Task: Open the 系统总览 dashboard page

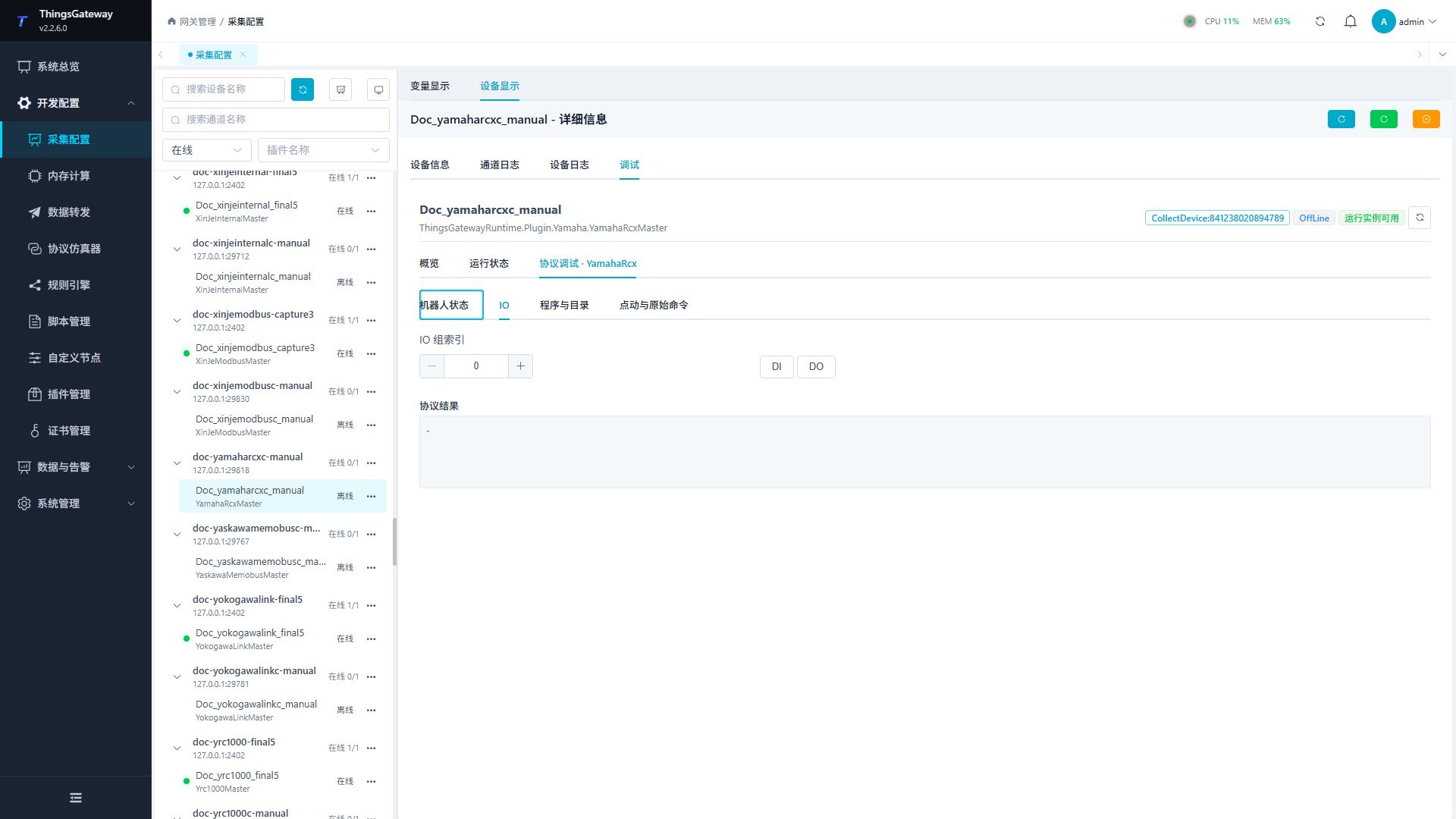Action: pos(76,67)
